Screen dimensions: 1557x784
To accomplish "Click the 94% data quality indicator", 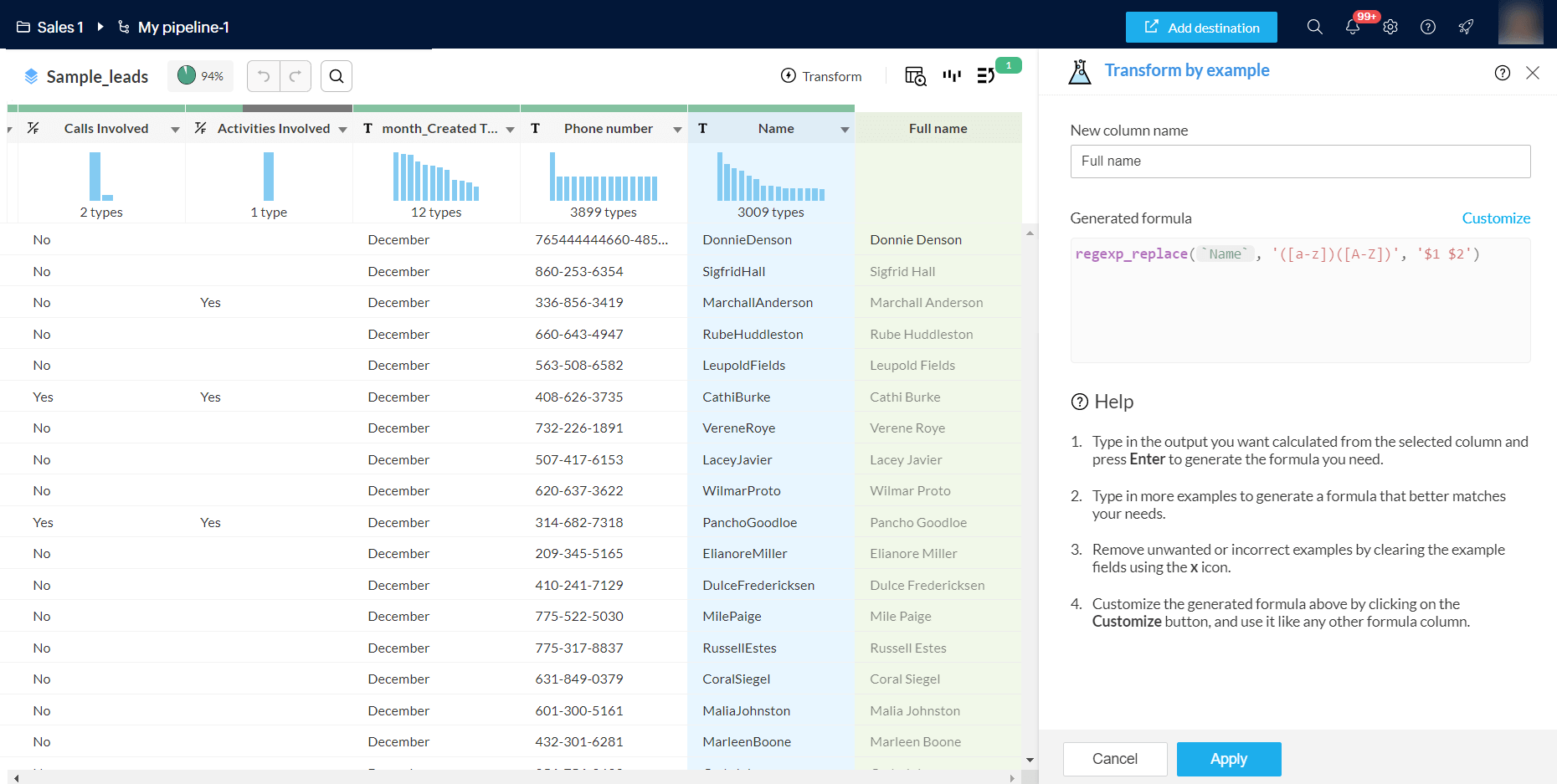I will point(201,76).
